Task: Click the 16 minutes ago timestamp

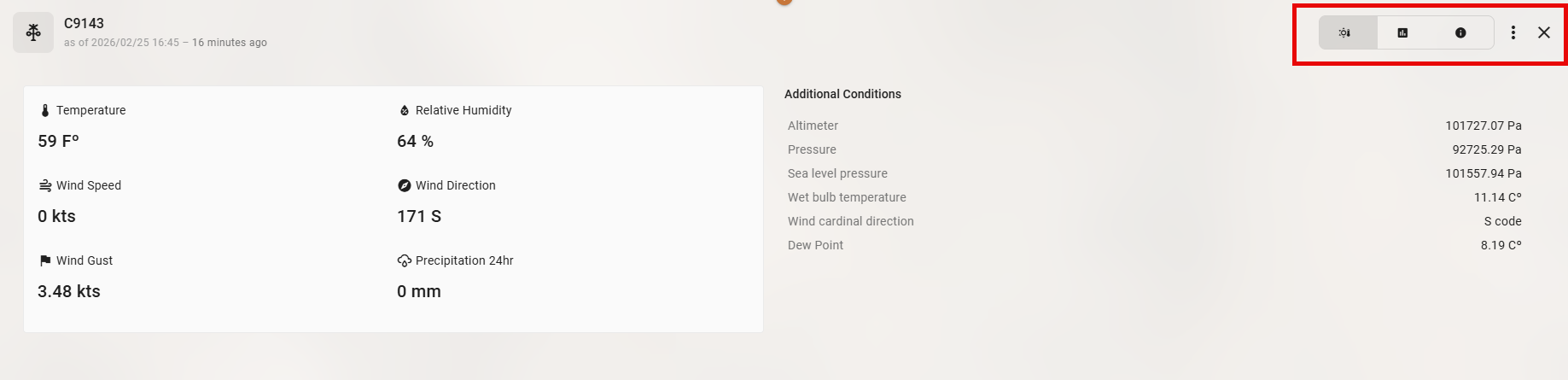Action: [229, 43]
